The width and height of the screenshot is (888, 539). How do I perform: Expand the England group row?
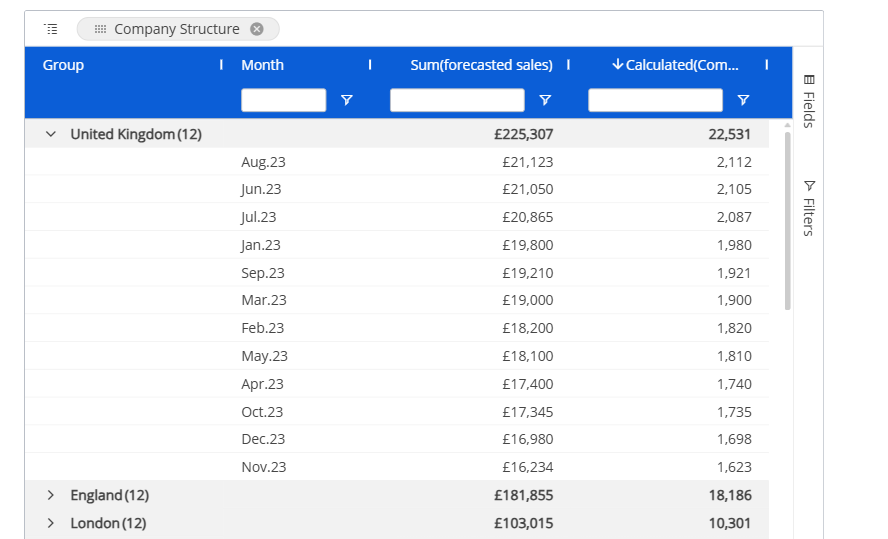pyautogui.click(x=50, y=495)
